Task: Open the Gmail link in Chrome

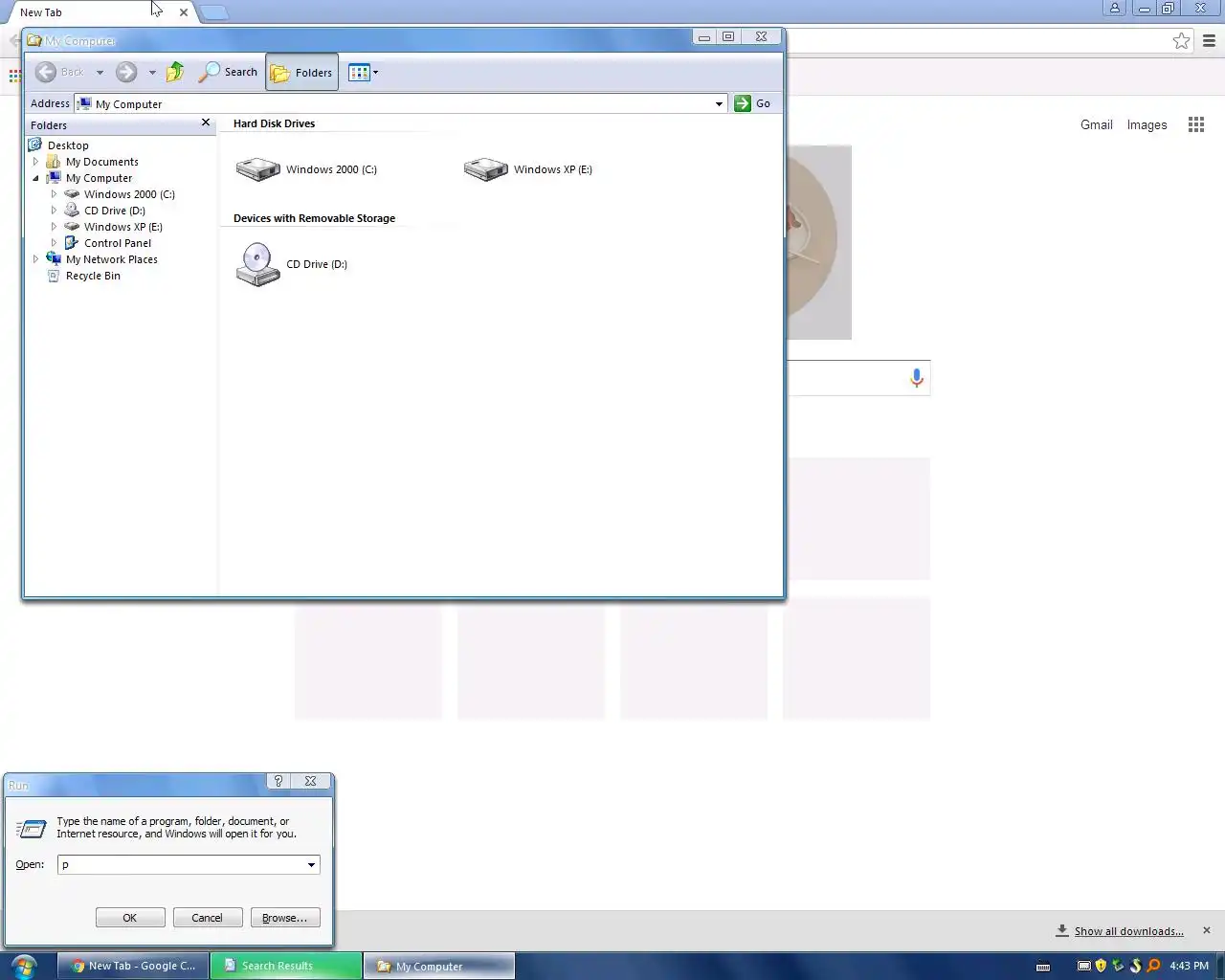Action: click(1097, 124)
